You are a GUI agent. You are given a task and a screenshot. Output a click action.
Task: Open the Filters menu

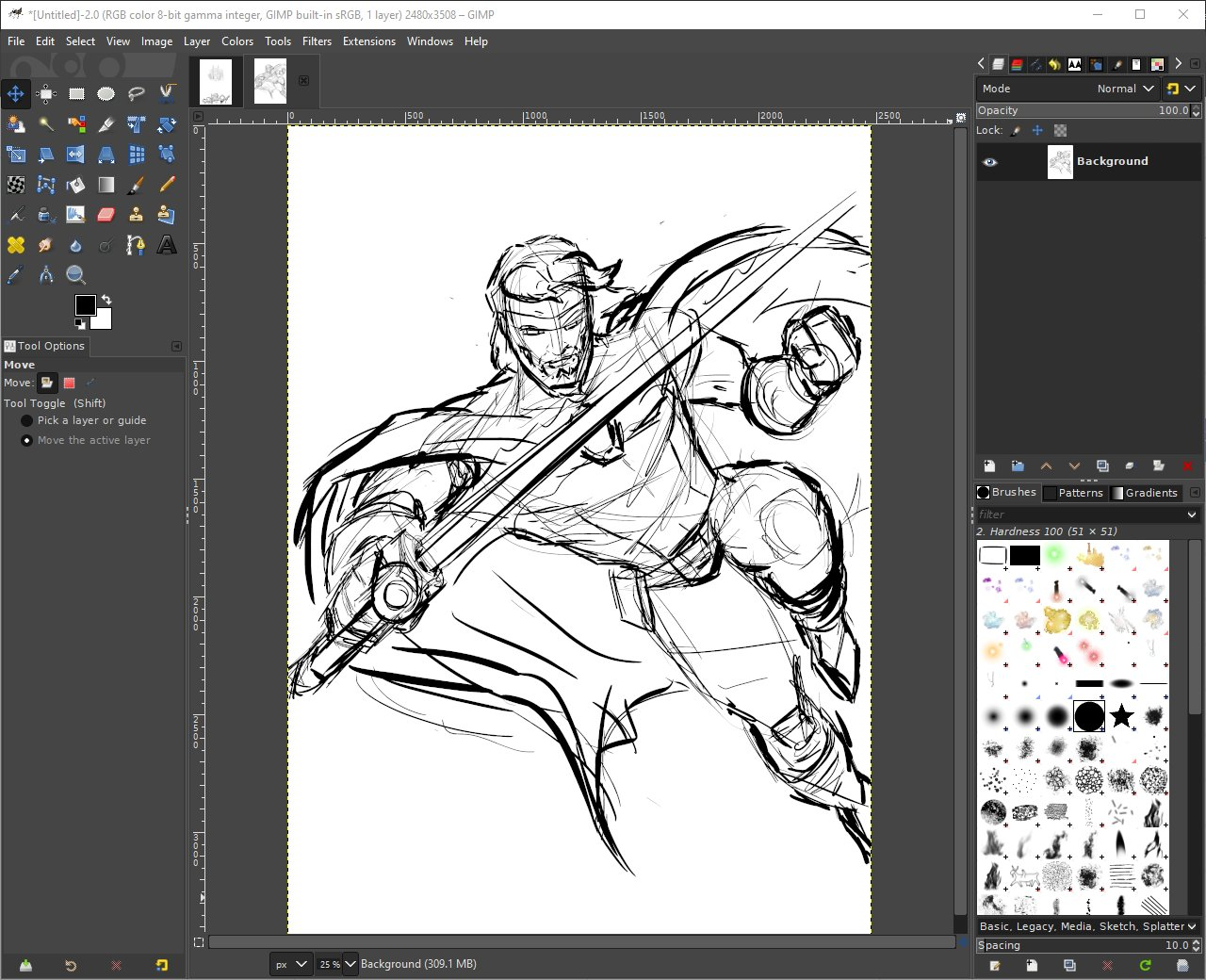317,41
